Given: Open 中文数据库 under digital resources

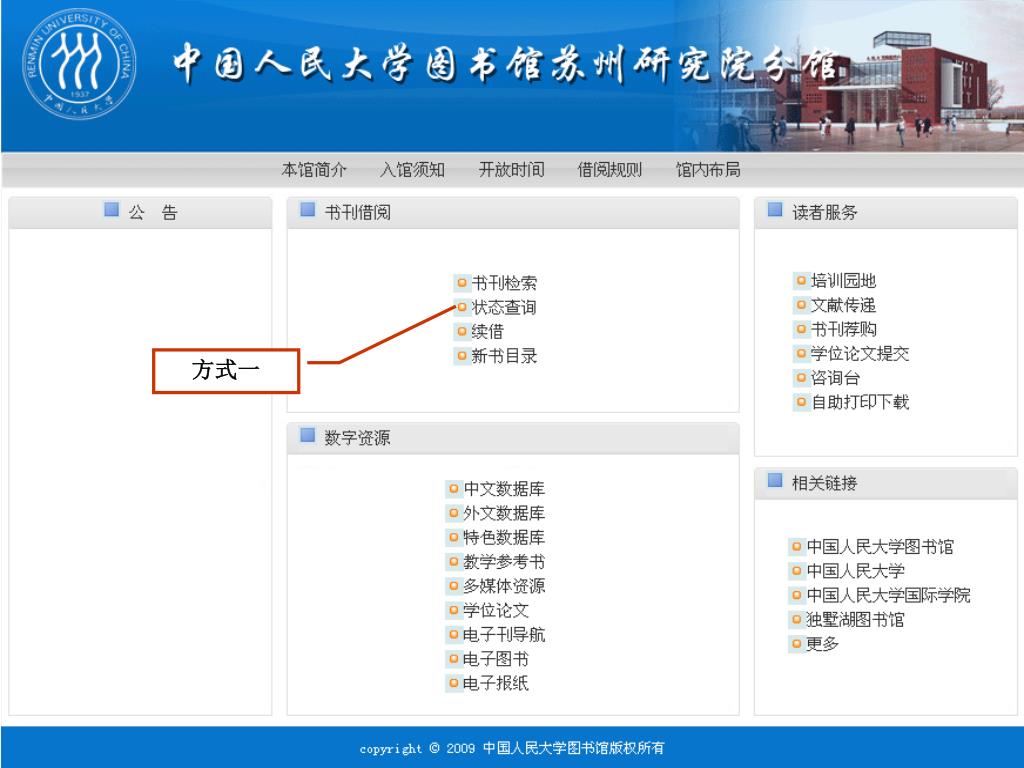Looking at the screenshot, I should click(x=504, y=488).
